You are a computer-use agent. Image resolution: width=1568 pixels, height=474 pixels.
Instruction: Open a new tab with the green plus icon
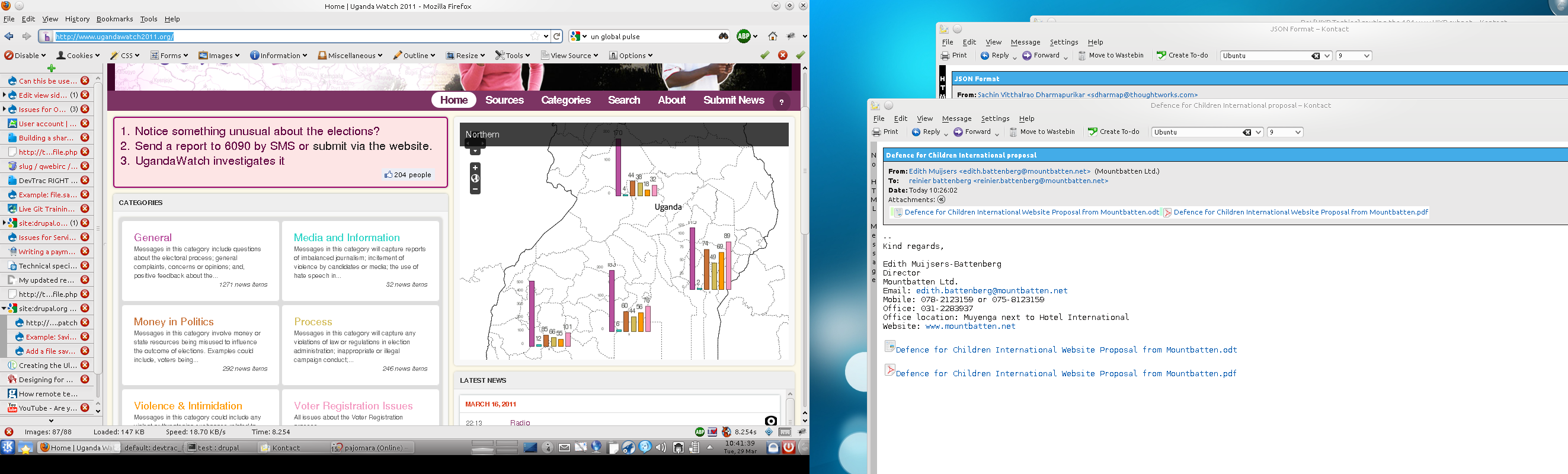click(51, 69)
